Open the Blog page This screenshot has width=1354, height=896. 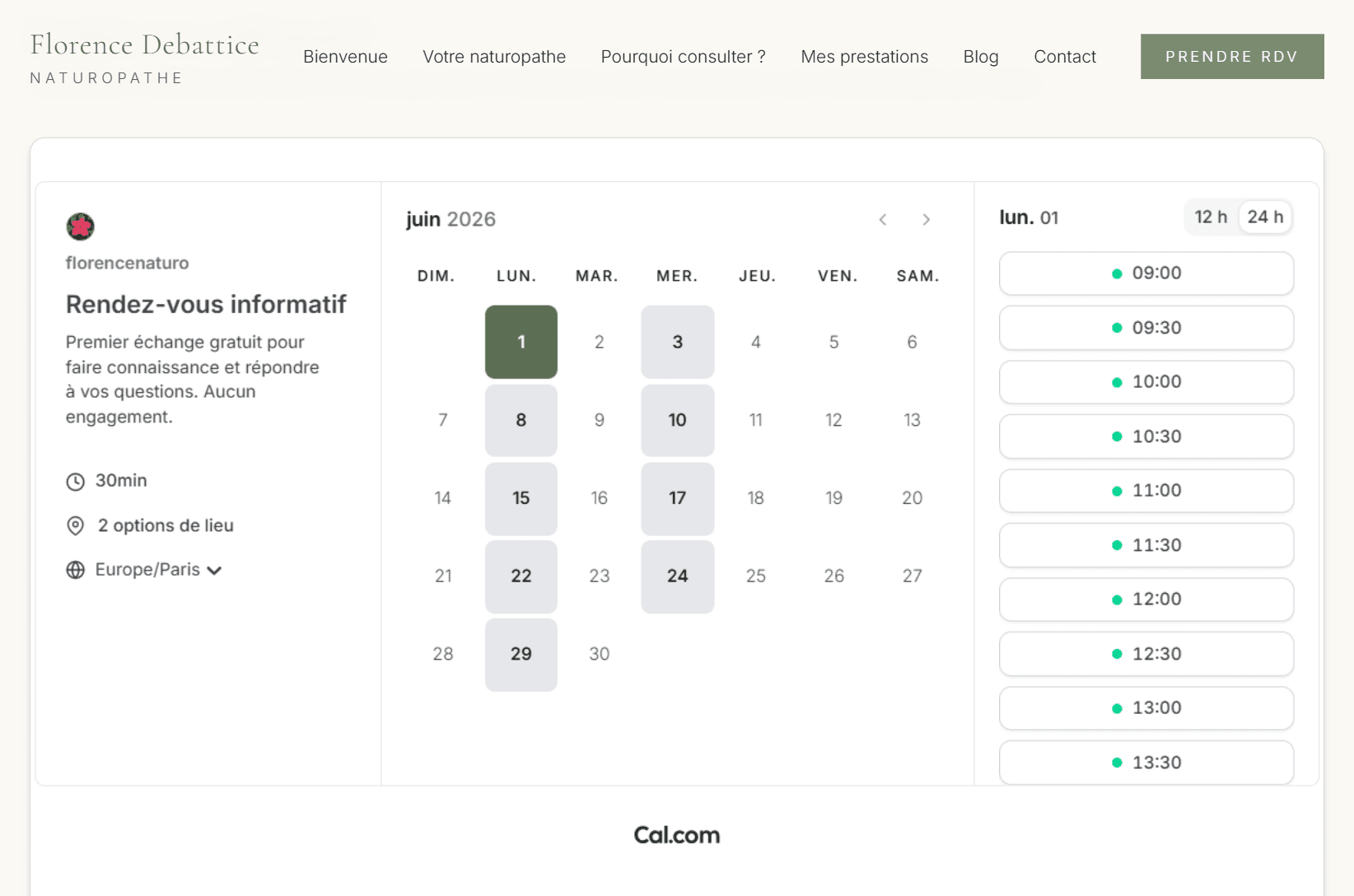point(980,57)
